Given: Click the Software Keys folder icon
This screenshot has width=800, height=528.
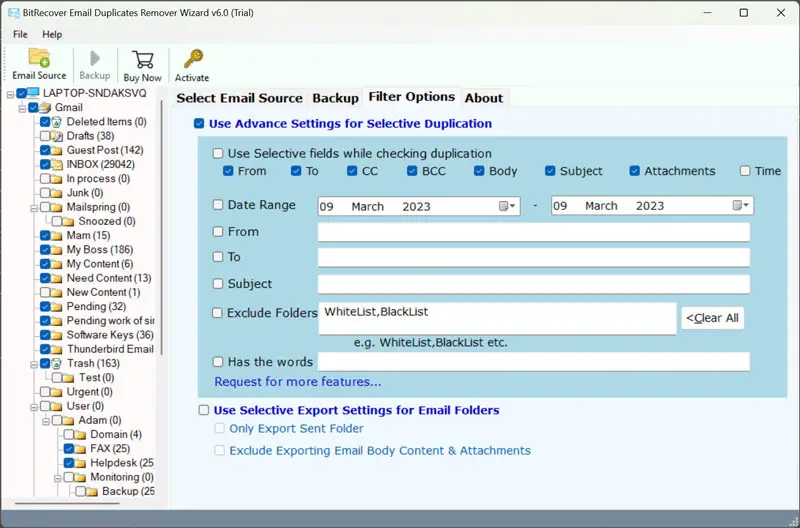Looking at the screenshot, I should point(57,335).
